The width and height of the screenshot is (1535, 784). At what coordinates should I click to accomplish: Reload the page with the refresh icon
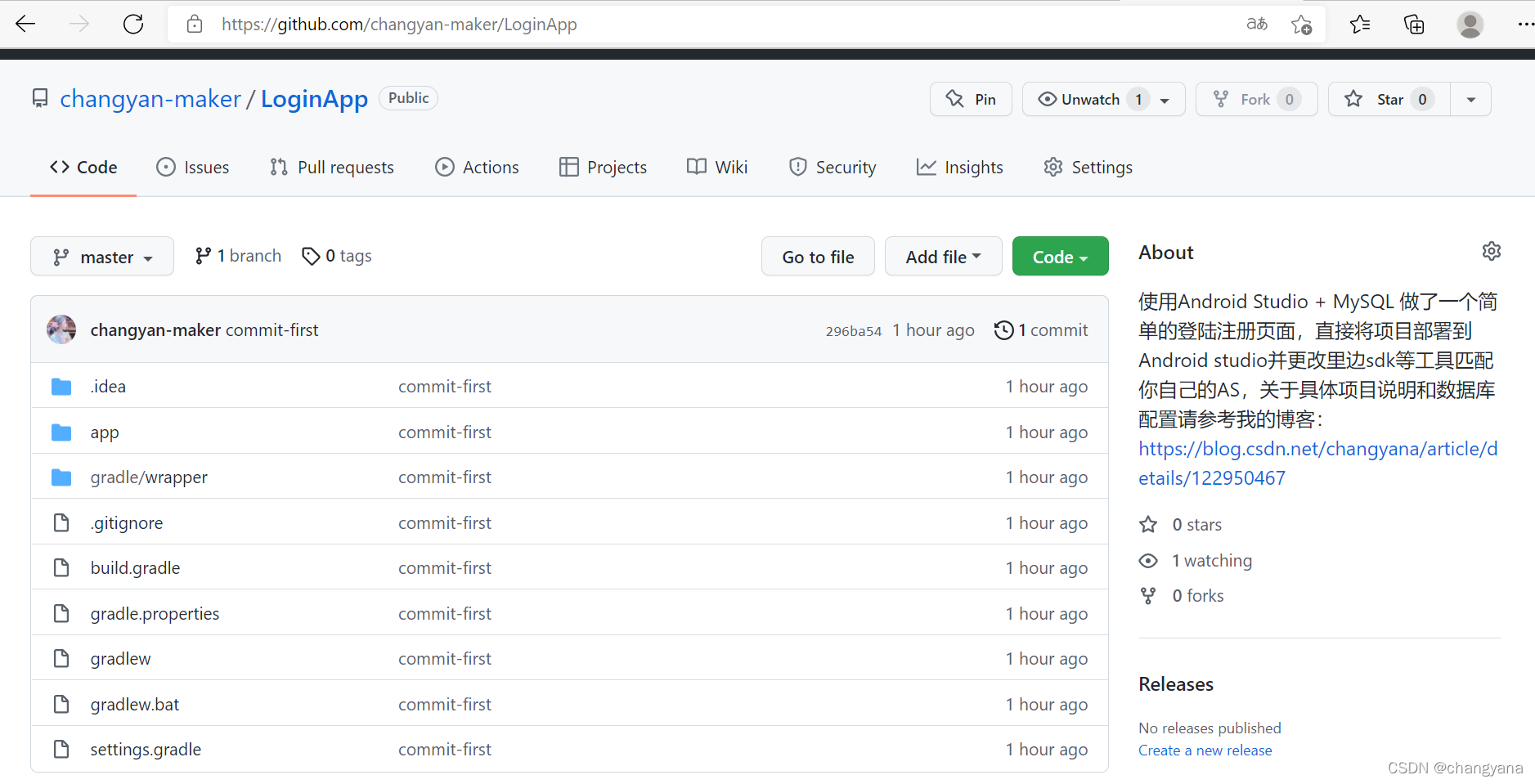pos(133,25)
